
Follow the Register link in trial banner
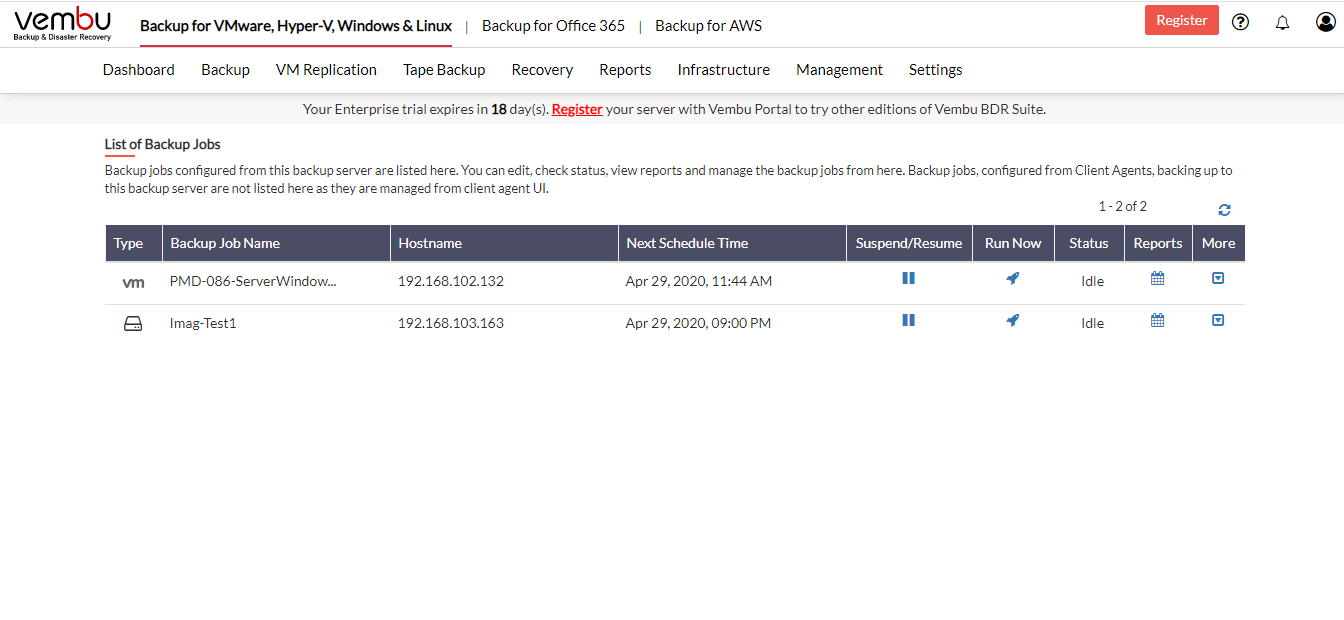[x=577, y=109]
